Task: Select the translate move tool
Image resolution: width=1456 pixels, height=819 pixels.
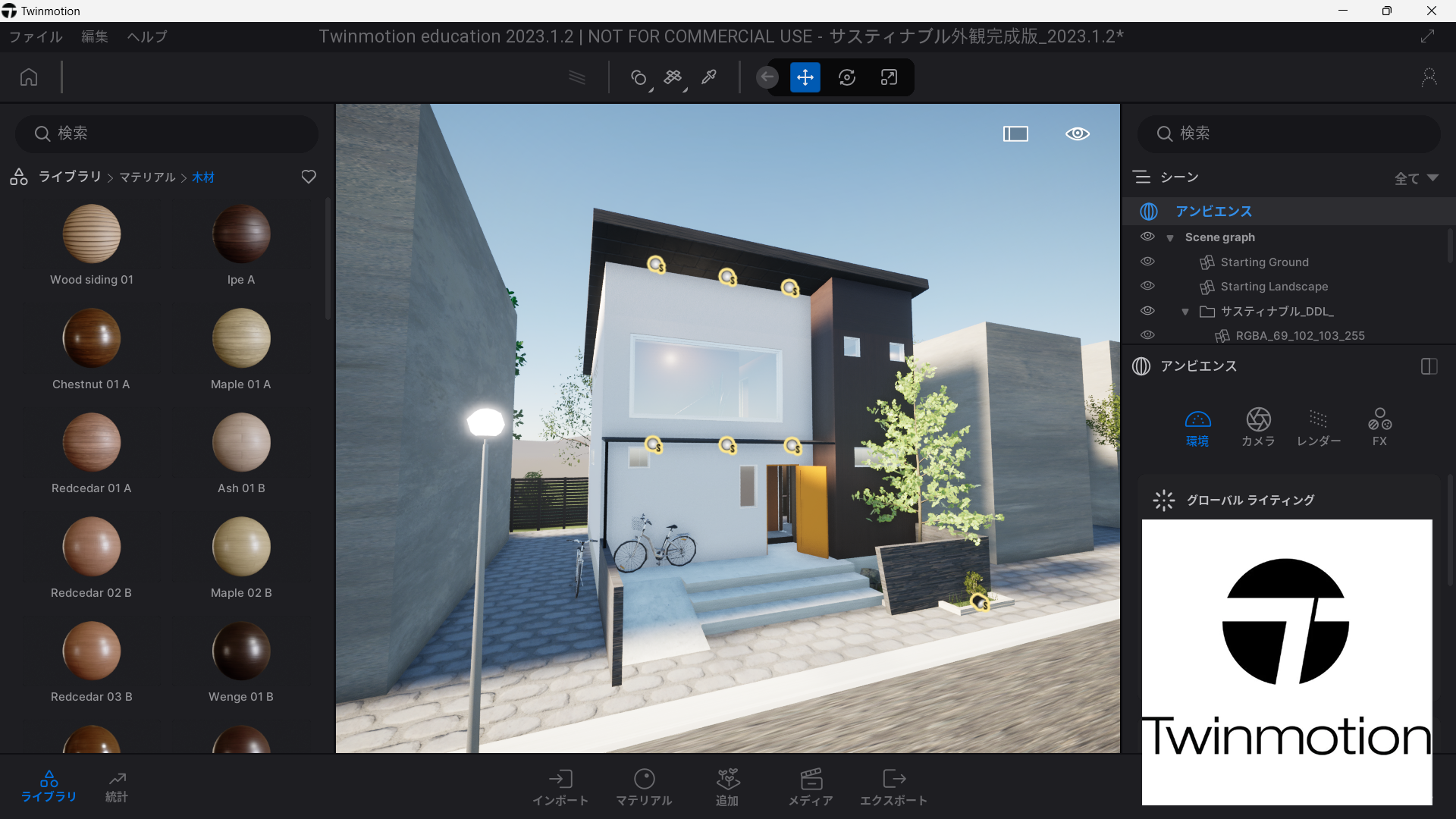Action: click(805, 77)
